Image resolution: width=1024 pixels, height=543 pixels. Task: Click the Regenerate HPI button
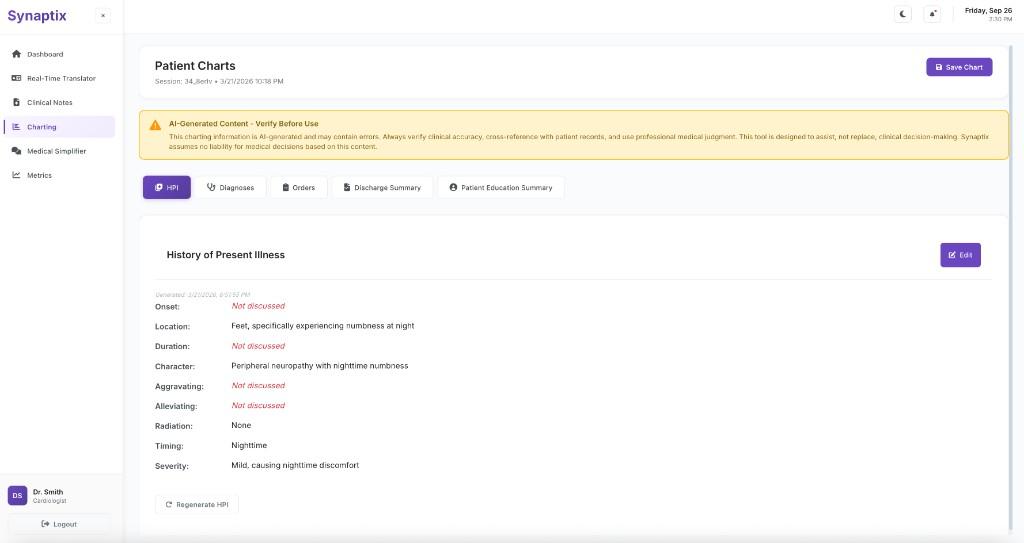pyautogui.click(x=197, y=505)
